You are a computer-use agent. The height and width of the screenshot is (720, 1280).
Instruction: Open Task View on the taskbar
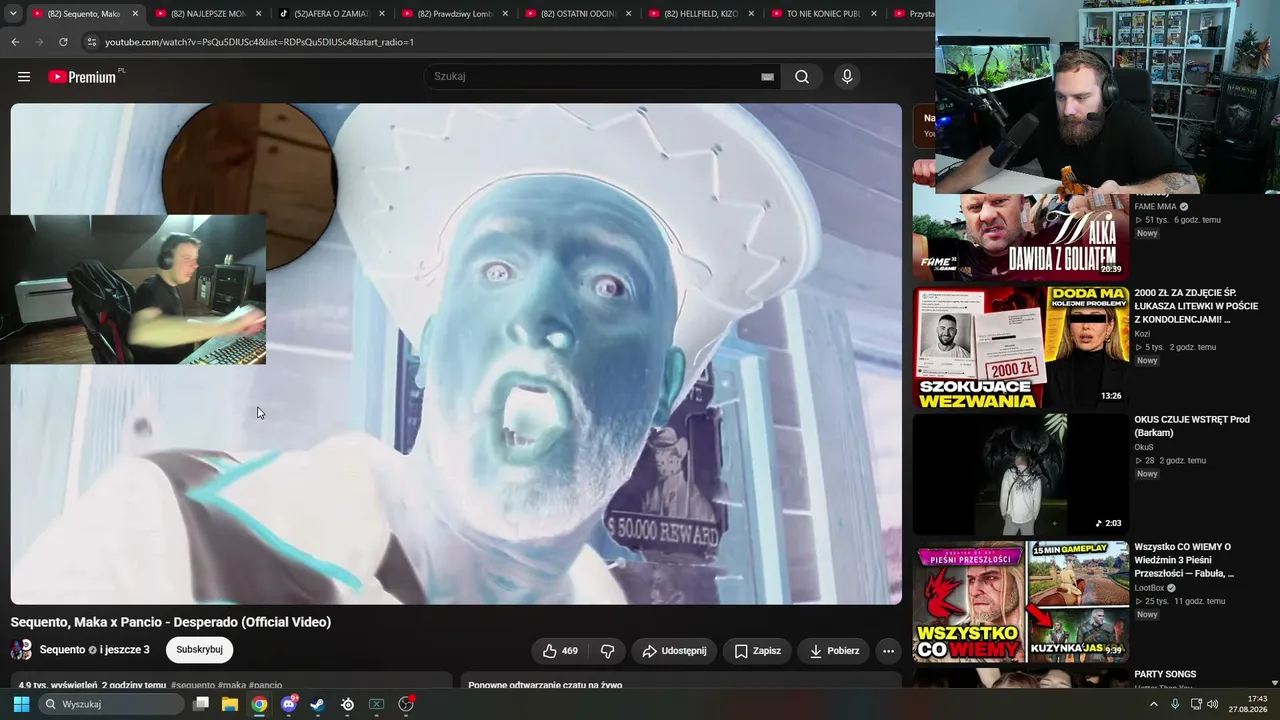[201, 704]
